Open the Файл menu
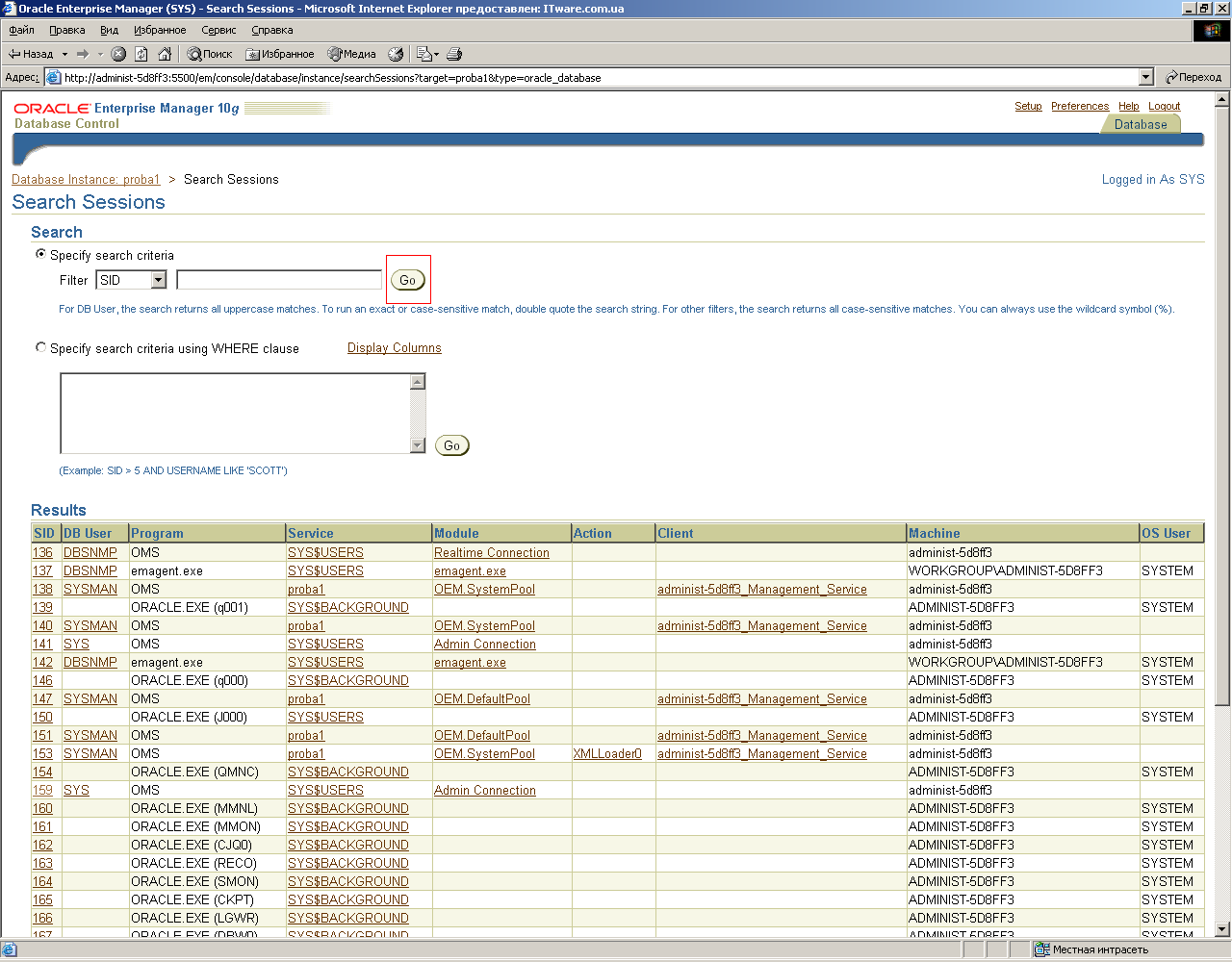The width and height of the screenshot is (1232, 962). pyautogui.click(x=21, y=30)
